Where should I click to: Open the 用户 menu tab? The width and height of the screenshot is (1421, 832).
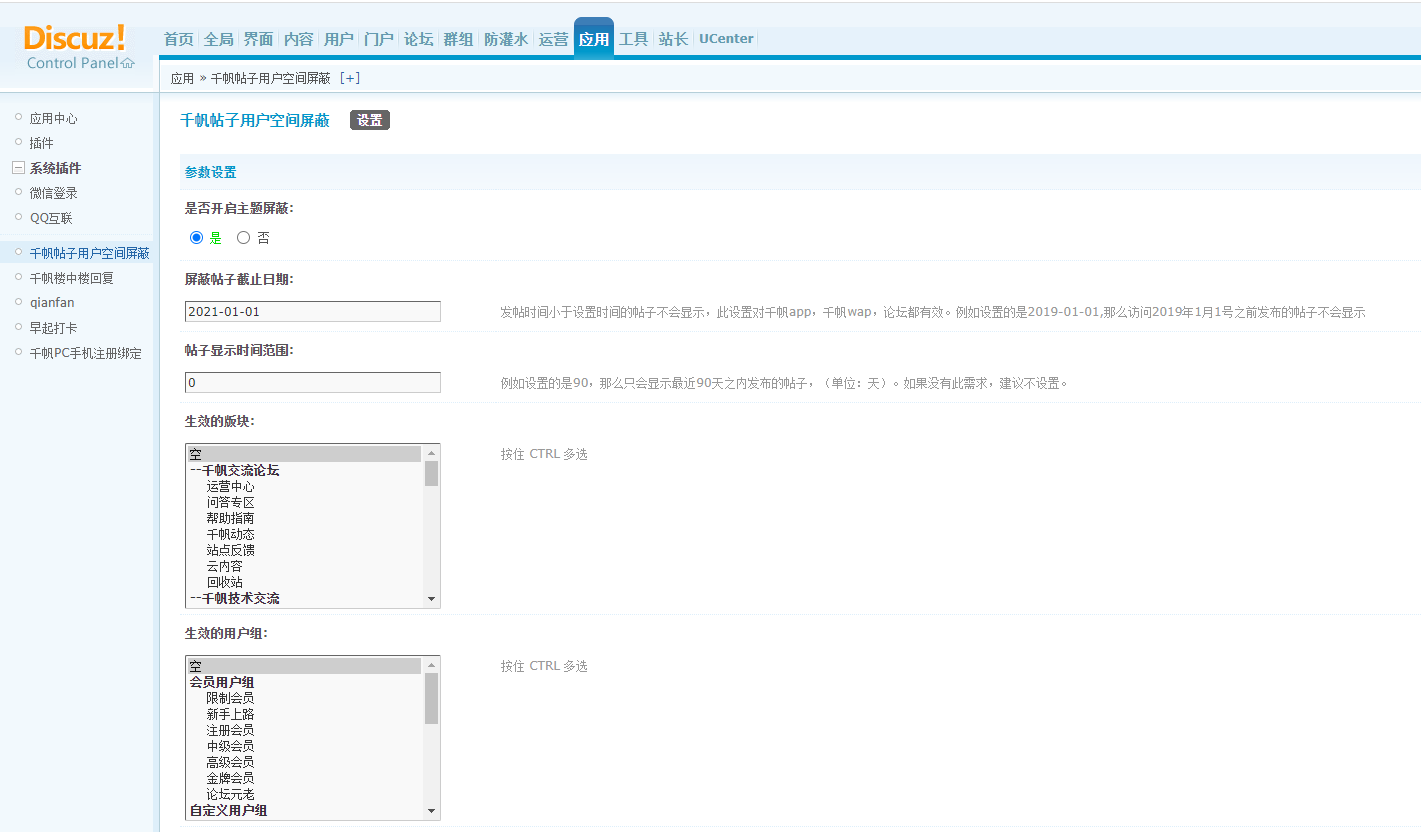pos(339,39)
